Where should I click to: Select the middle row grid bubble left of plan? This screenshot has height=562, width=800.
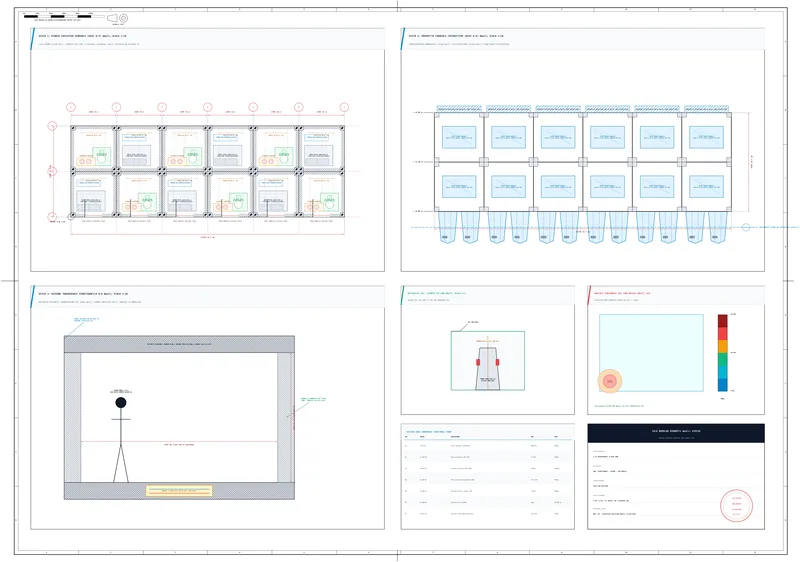(52, 171)
